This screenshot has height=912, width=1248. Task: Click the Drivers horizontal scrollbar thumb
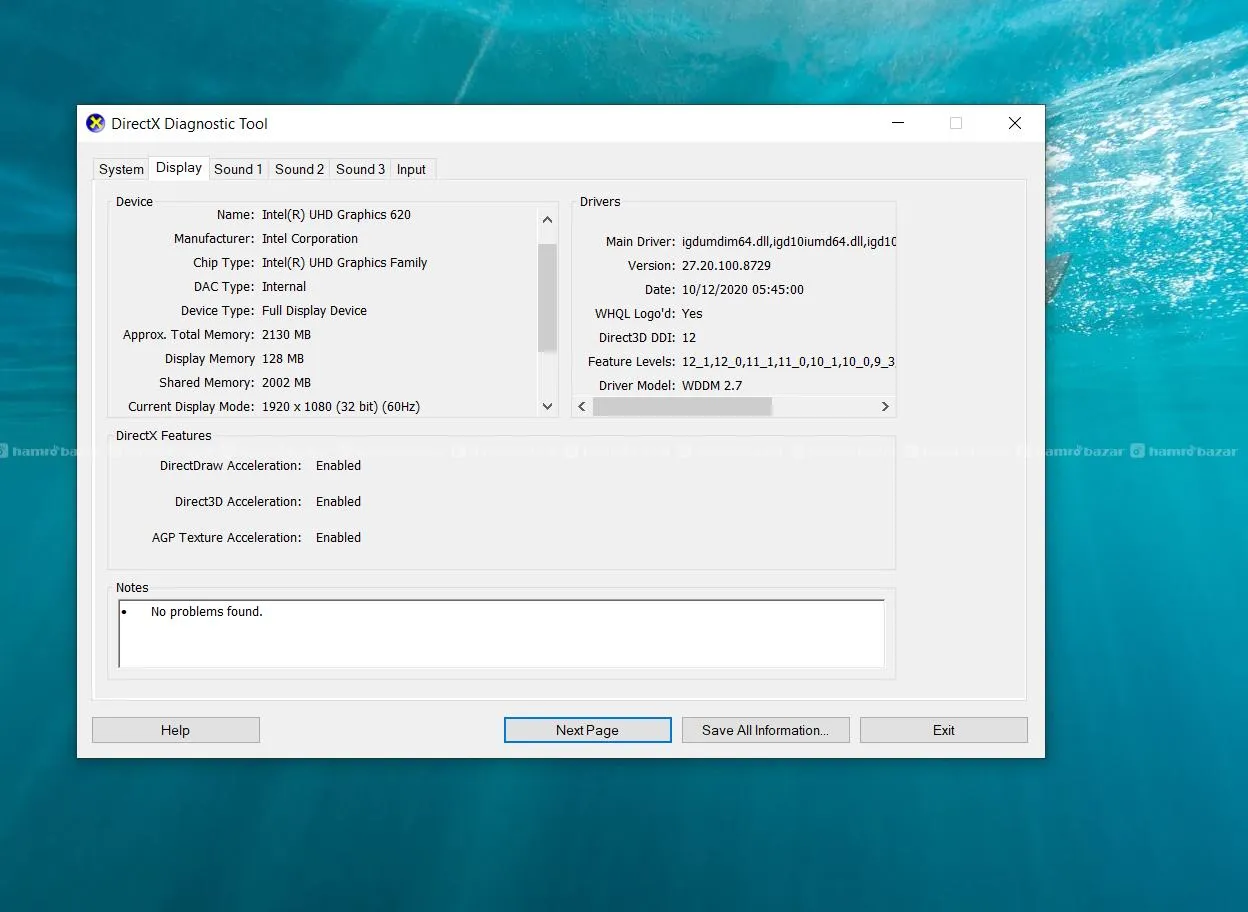click(682, 407)
